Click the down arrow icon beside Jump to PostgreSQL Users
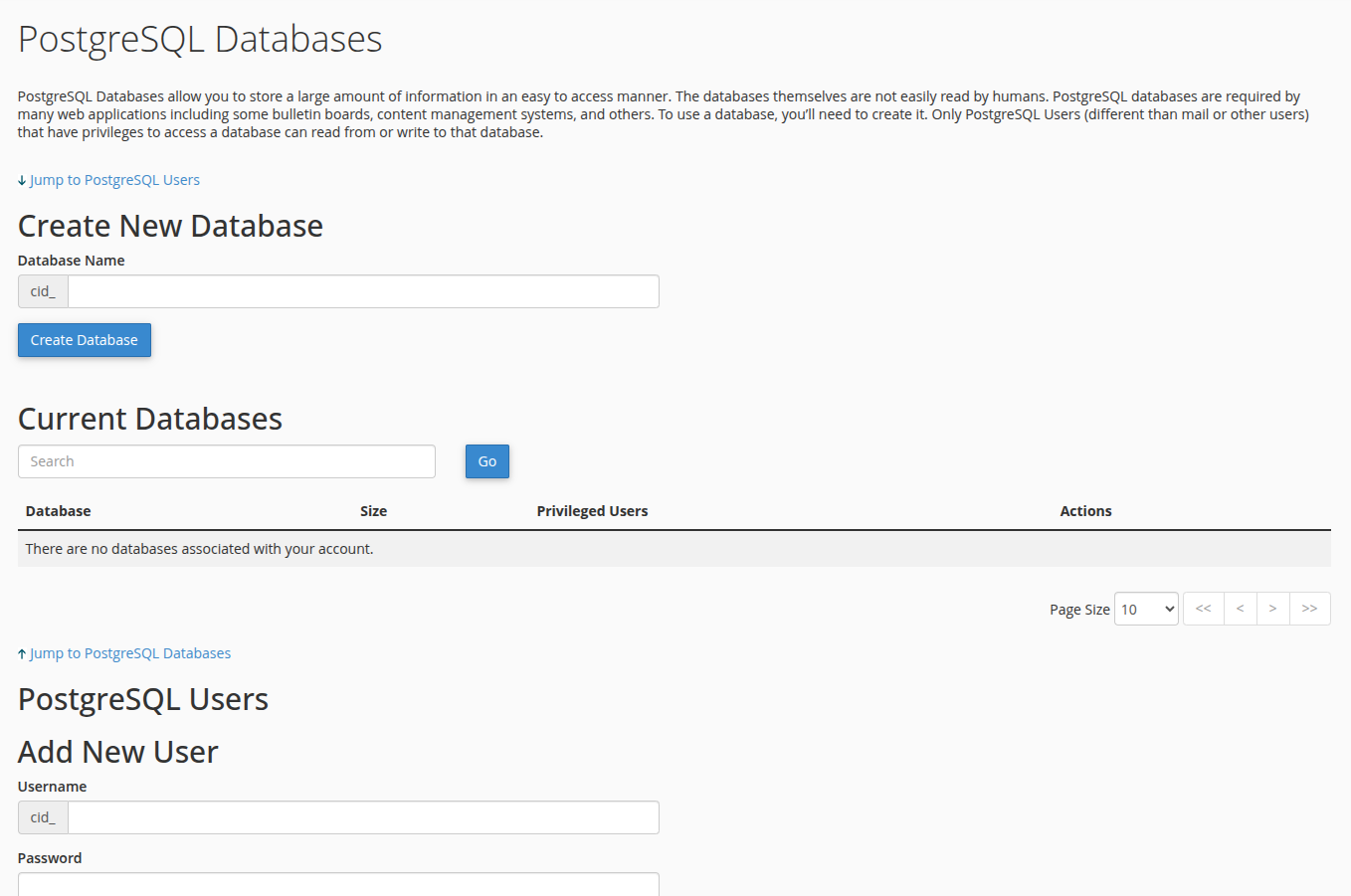 pos(22,181)
